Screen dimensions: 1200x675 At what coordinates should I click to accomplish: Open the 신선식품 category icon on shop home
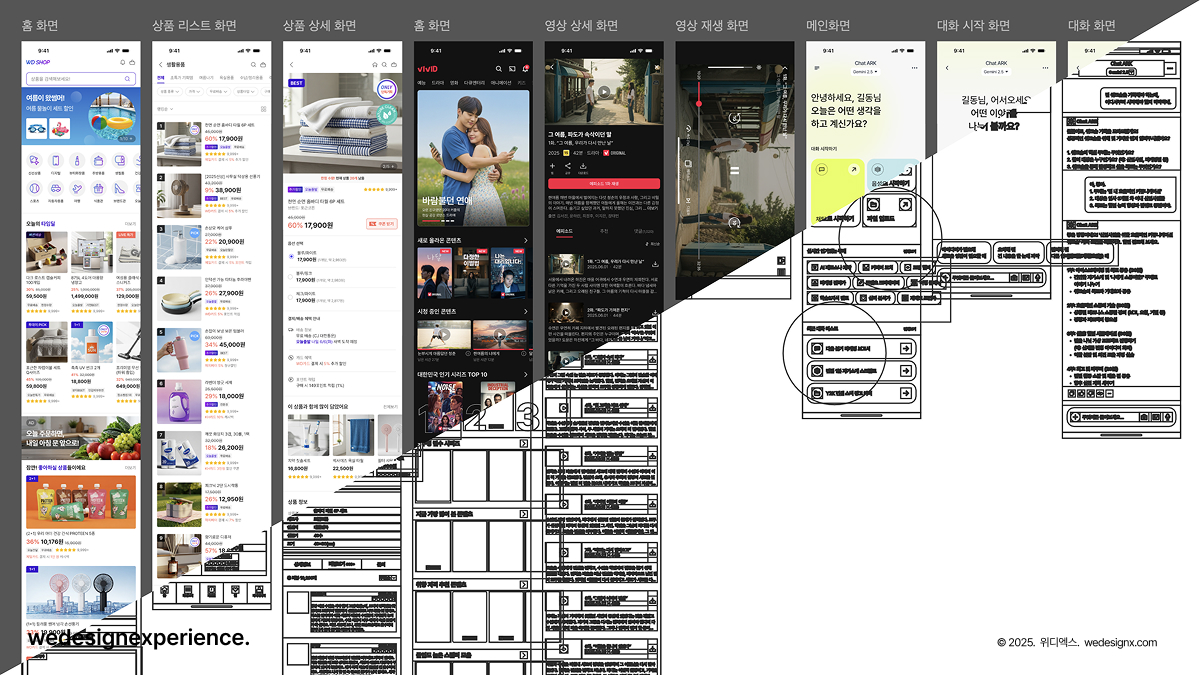[34, 160]
